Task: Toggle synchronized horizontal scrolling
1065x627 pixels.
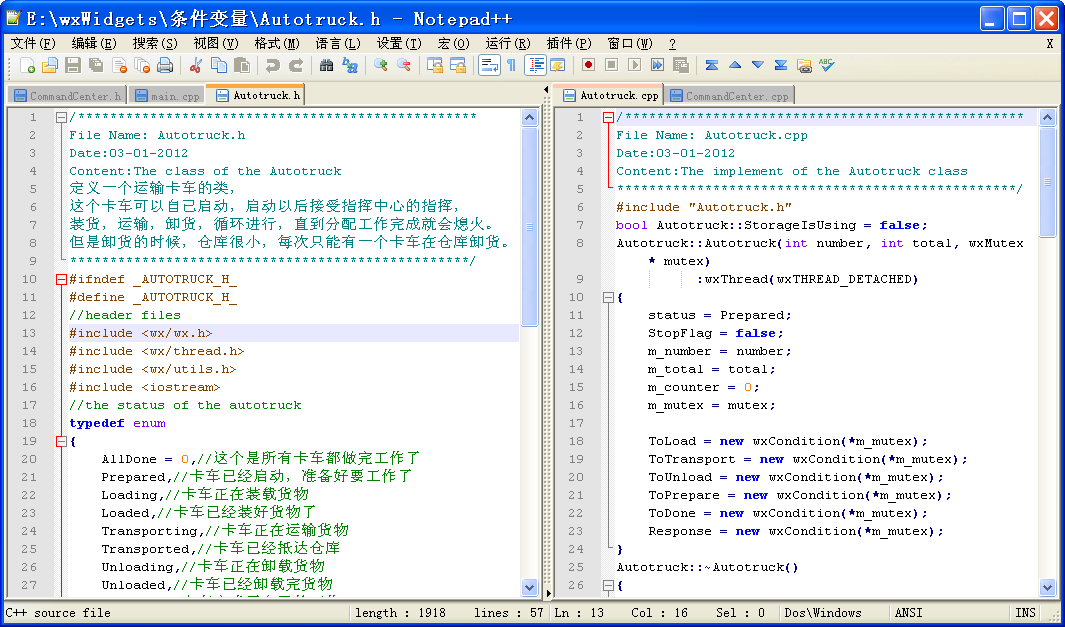Action: (x=458, y=65)
